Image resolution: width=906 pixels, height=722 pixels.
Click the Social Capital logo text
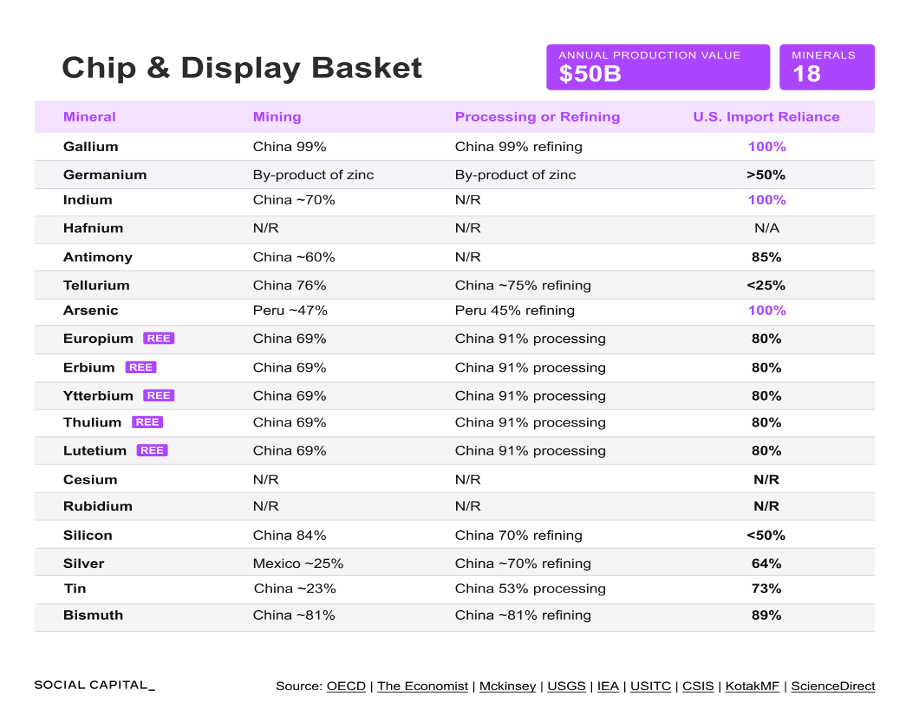pos(95,685)
